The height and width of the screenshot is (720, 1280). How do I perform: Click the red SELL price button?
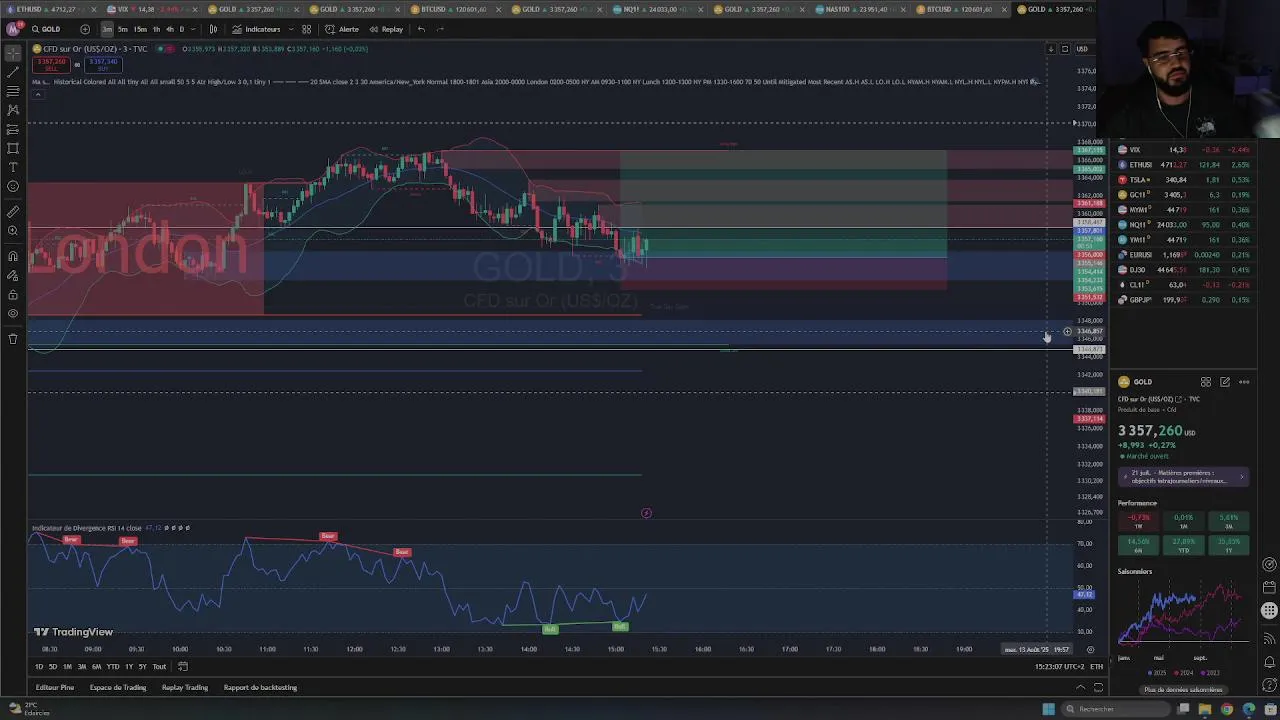pyautogui.click(x=51, y=64)
